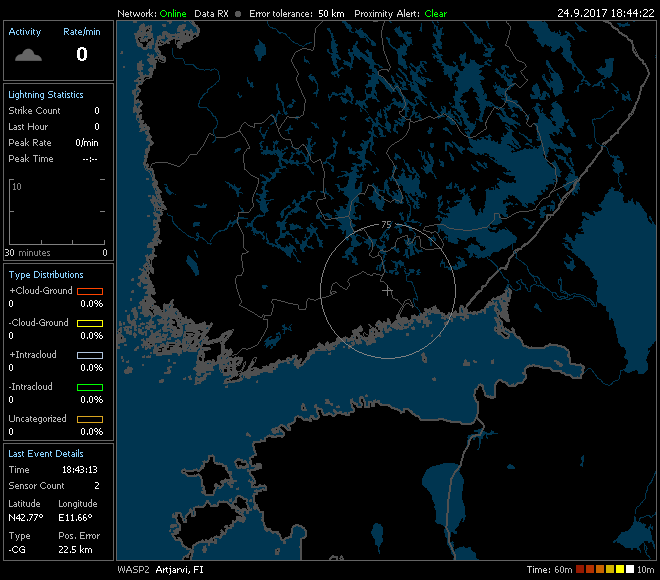This screenshot has height=580, width=660.
Task: Open the Last Event Details header
Action: click(46, 453)
